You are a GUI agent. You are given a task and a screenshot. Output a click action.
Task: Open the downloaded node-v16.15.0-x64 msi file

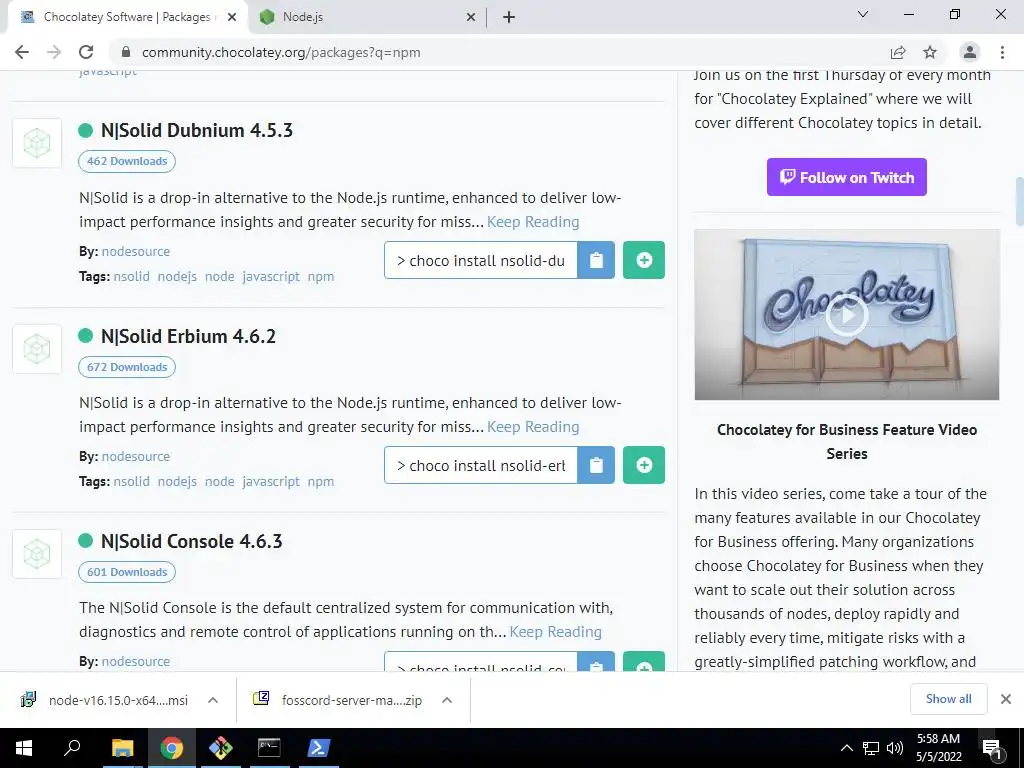click(104, 700)
